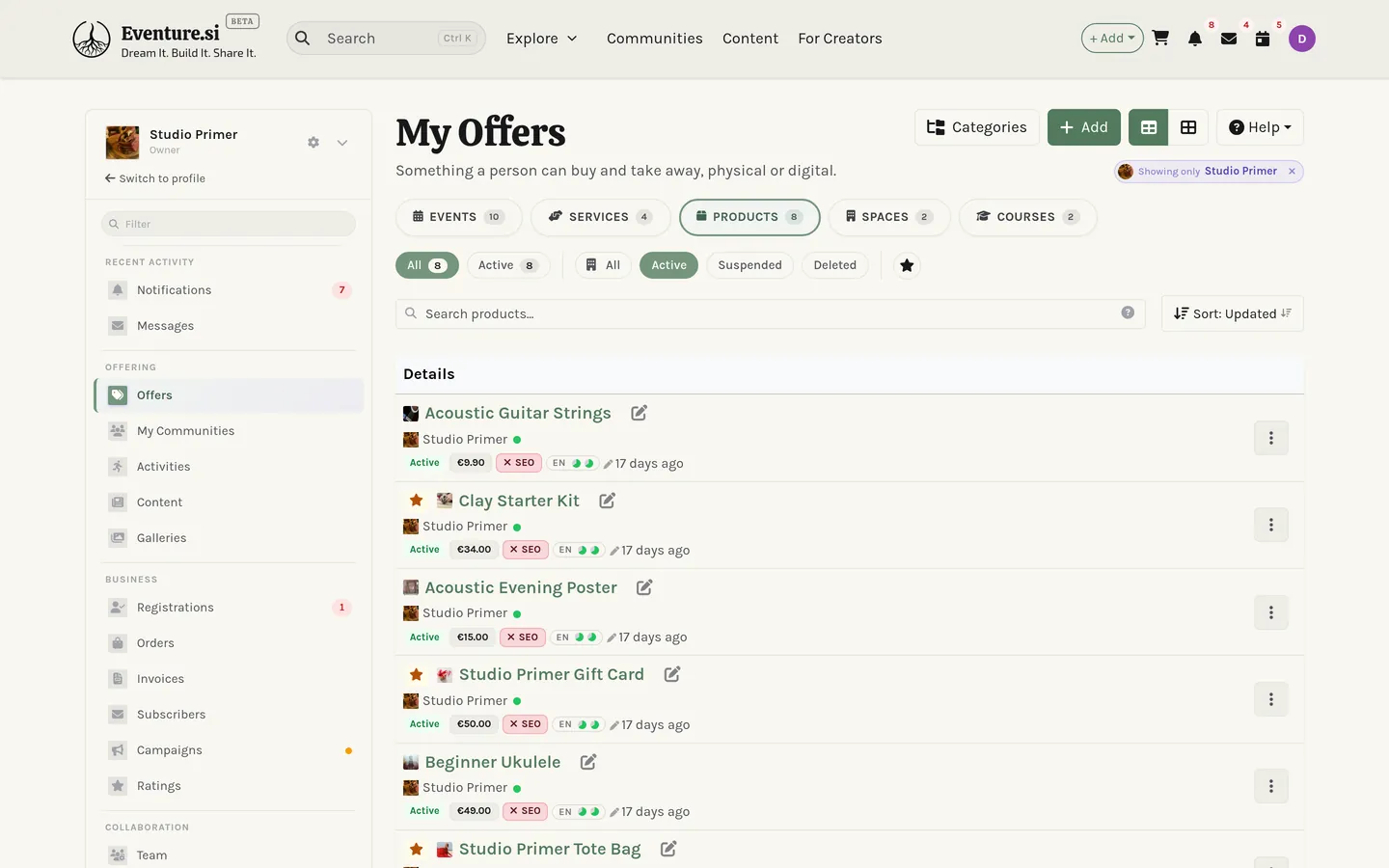Toggle the favorites star filter
The image size is (1389, 868).
pos(907,265)
